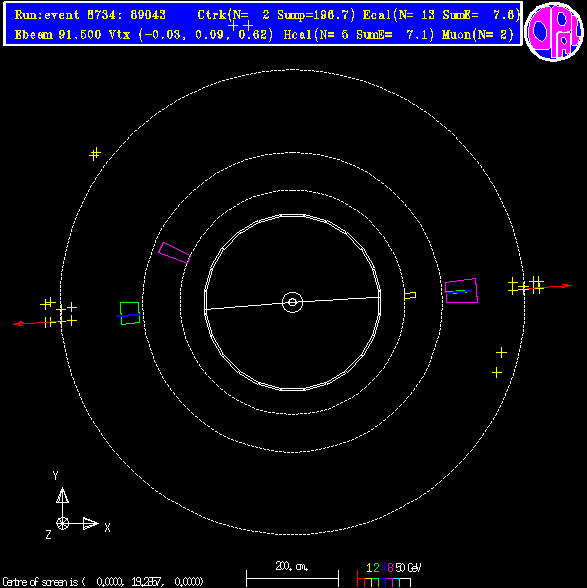Click the white track line left of center

(243, 306)
